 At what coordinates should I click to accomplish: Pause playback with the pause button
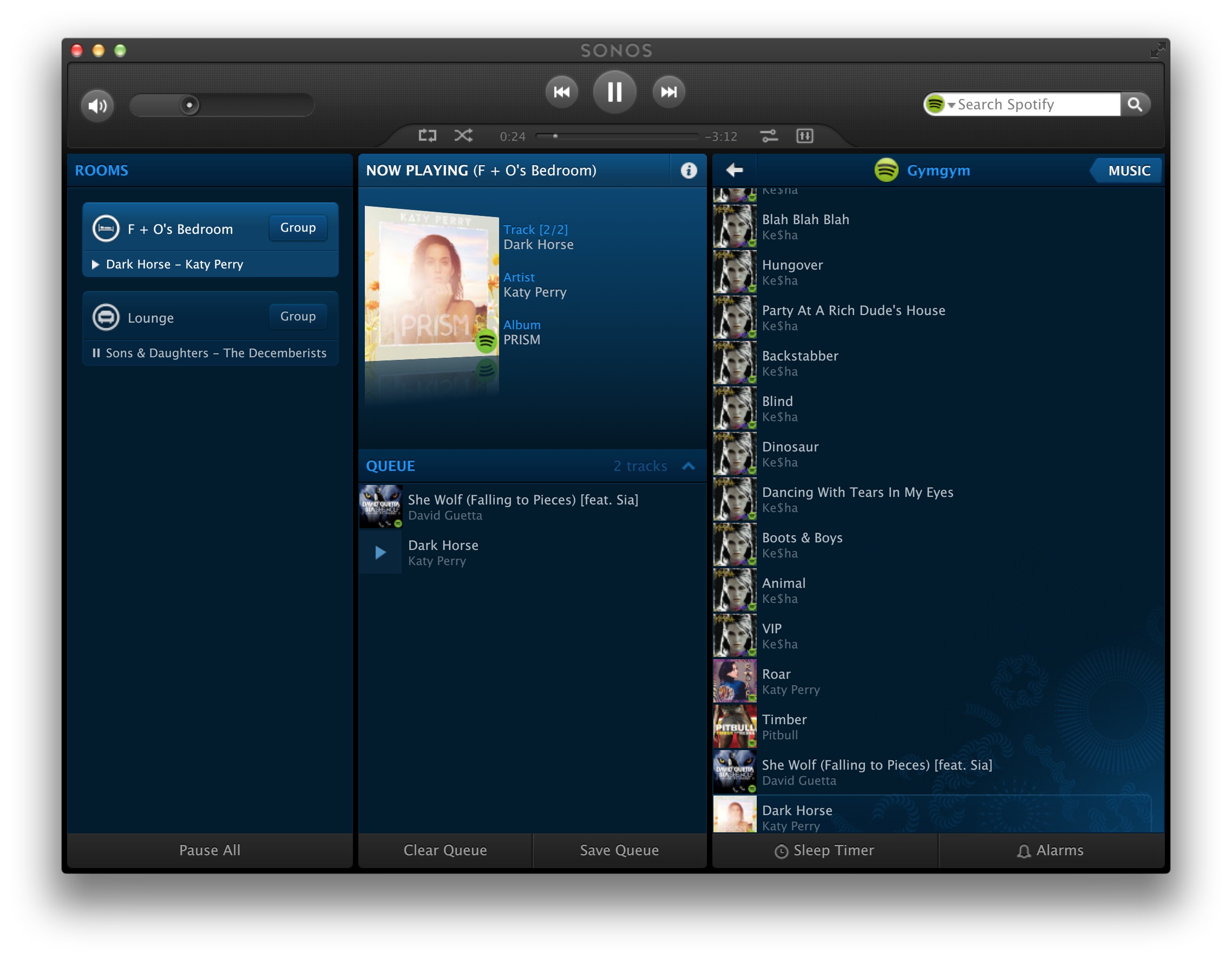click(615, 92)
